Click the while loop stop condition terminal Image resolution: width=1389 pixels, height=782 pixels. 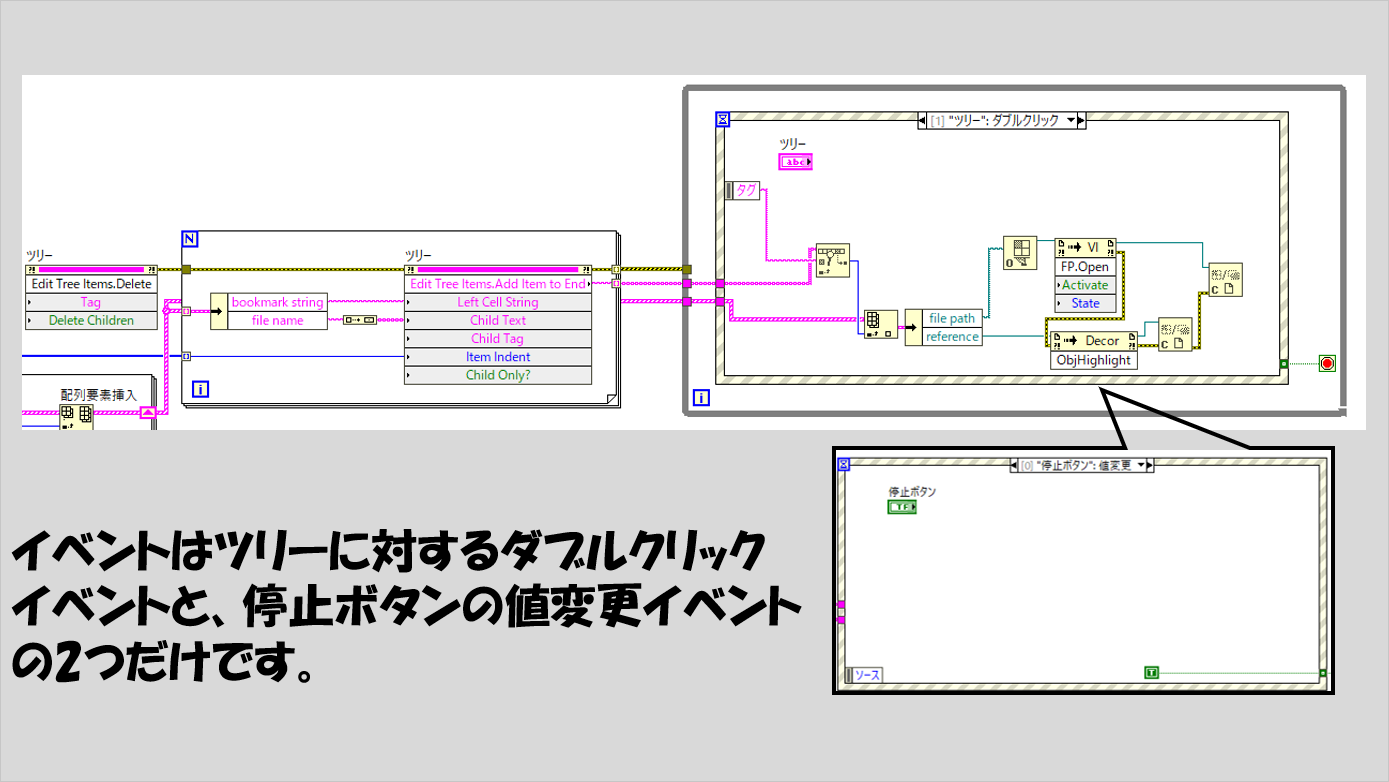pyautogui.click(x=1327, y=363)
